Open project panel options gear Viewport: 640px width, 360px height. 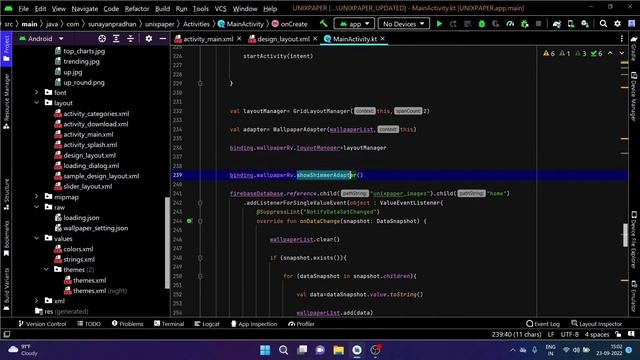[149, 38]
